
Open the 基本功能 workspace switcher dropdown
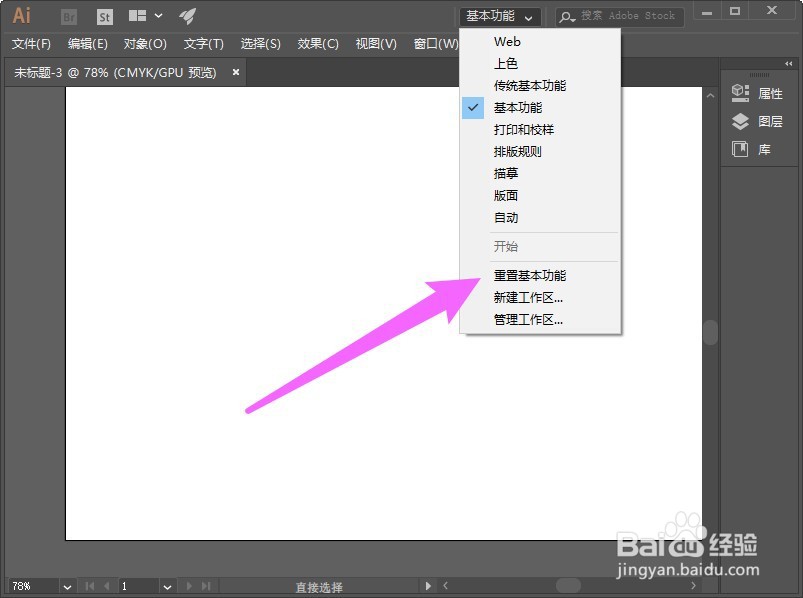pyautogui.click(x=499, y=16)
